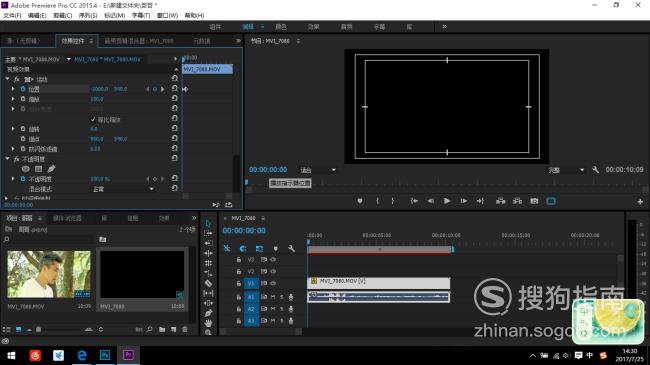Click the rectangle mask tool under Opacity
650x365 pixels.
39,169
